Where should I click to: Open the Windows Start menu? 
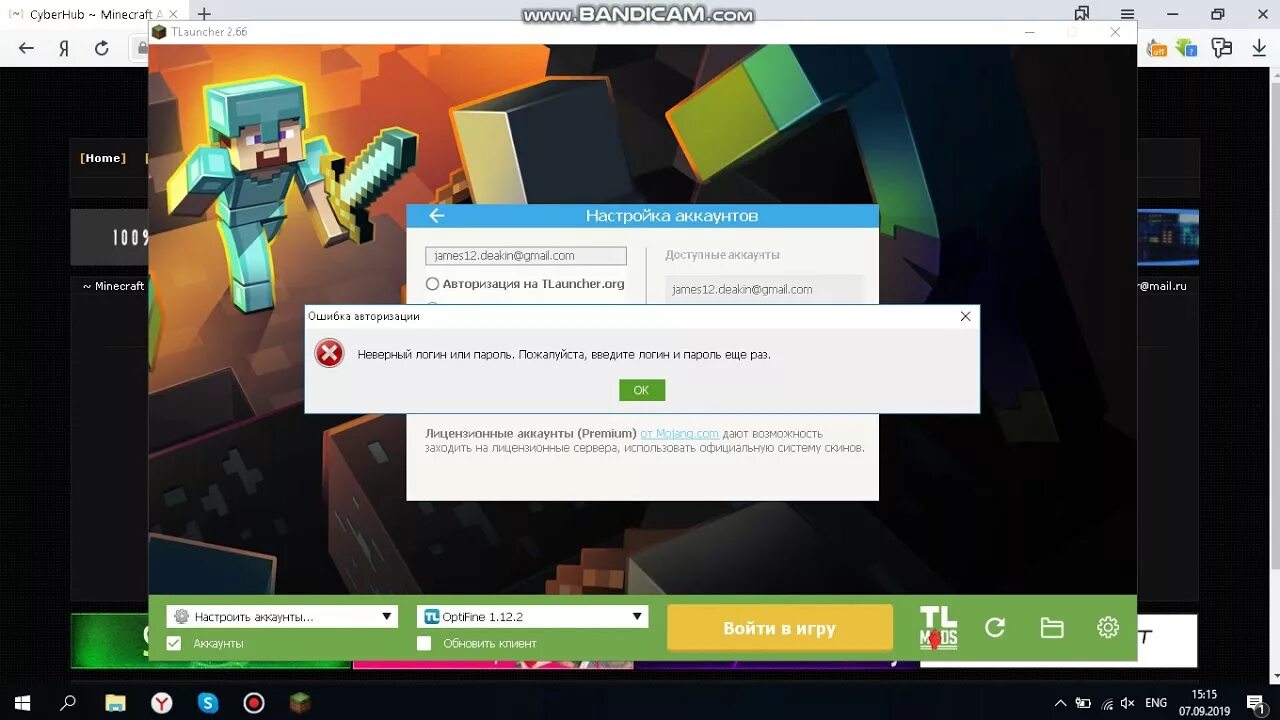pyautogui.click(x=22, y=703)
